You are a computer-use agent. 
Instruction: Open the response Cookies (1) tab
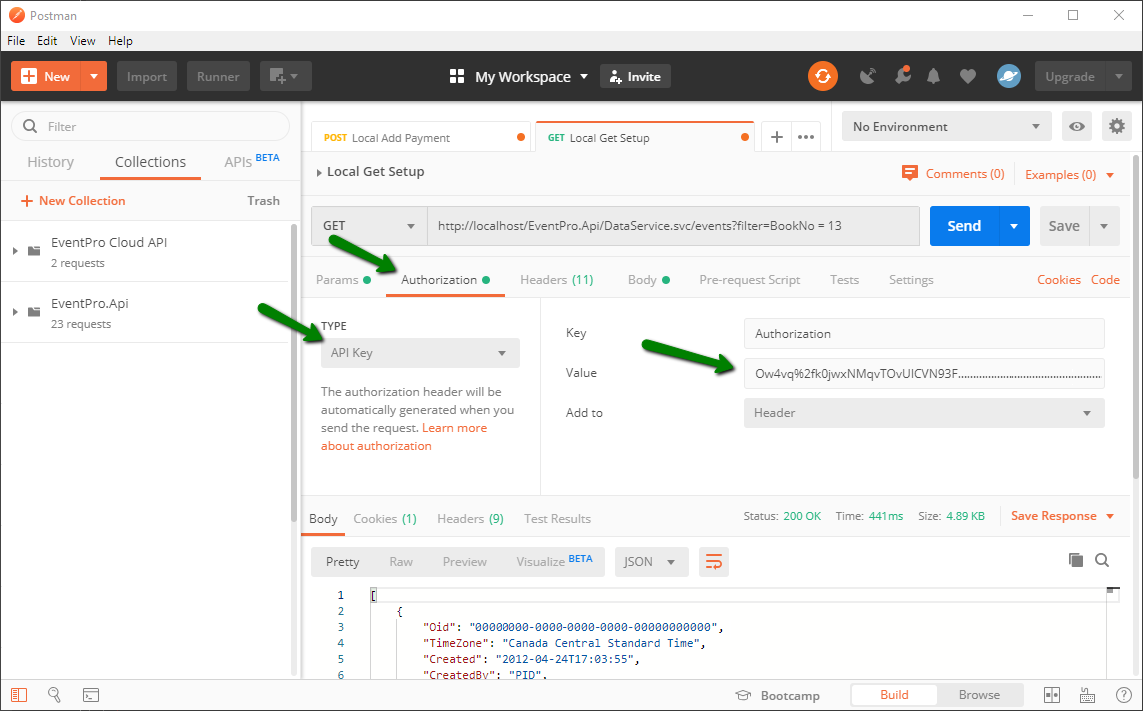pos(385,518)
